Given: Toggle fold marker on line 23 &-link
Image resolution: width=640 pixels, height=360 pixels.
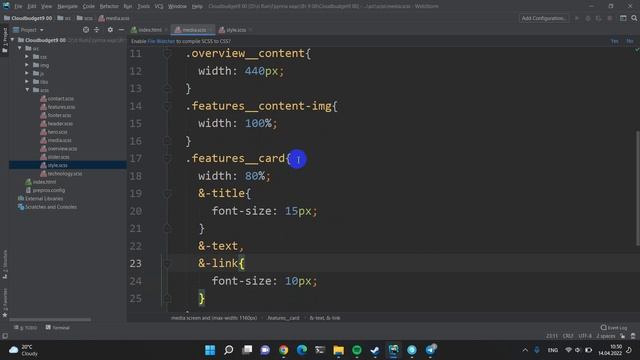Looking at the screenshot, I should tap(167, 264).
